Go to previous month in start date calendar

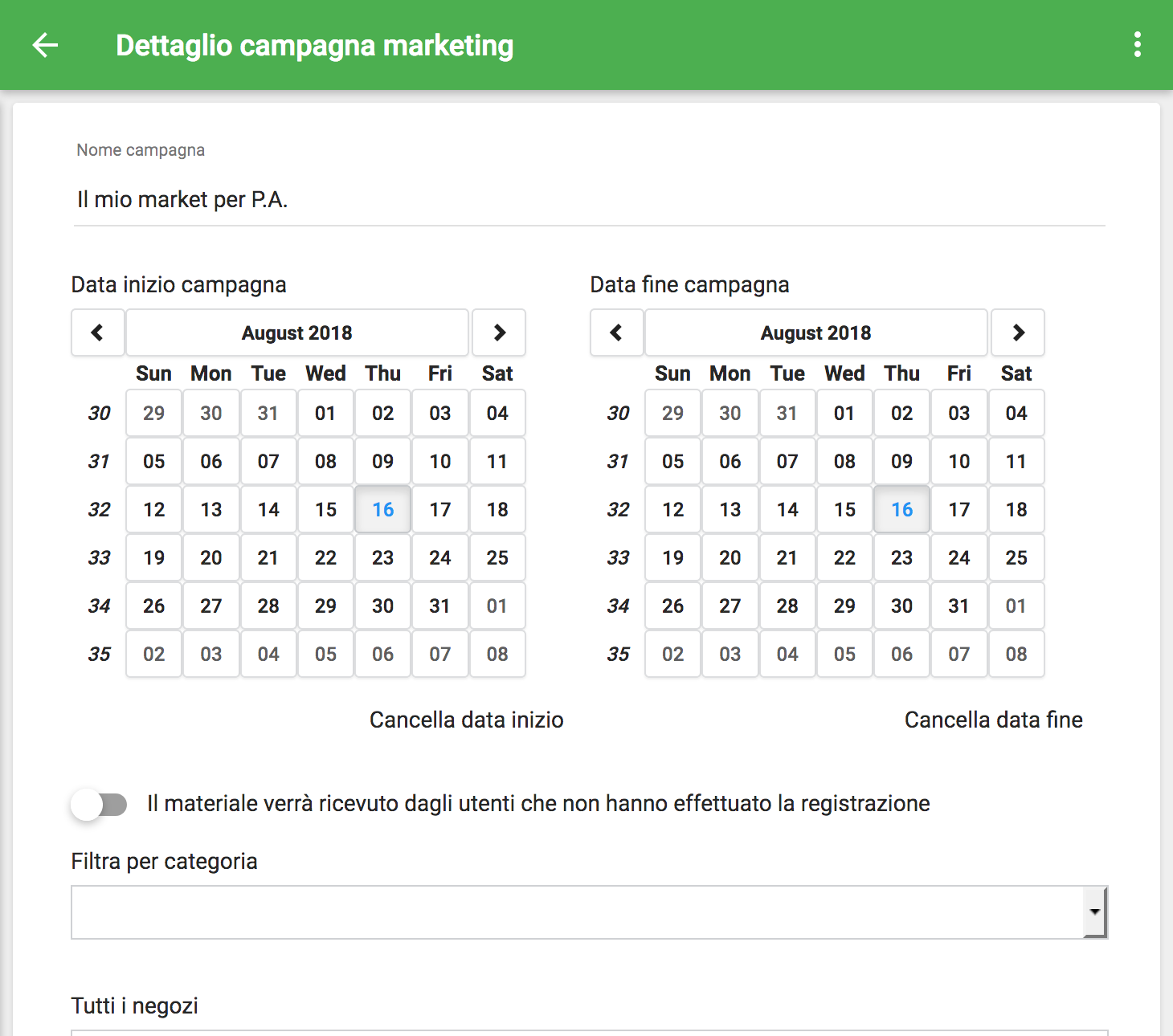coord(97,332)
